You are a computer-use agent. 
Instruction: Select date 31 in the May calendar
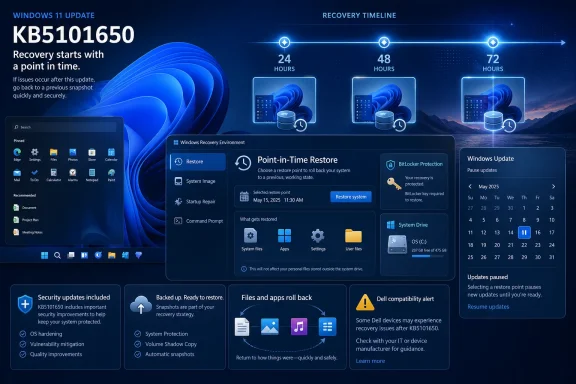[551, 257]
